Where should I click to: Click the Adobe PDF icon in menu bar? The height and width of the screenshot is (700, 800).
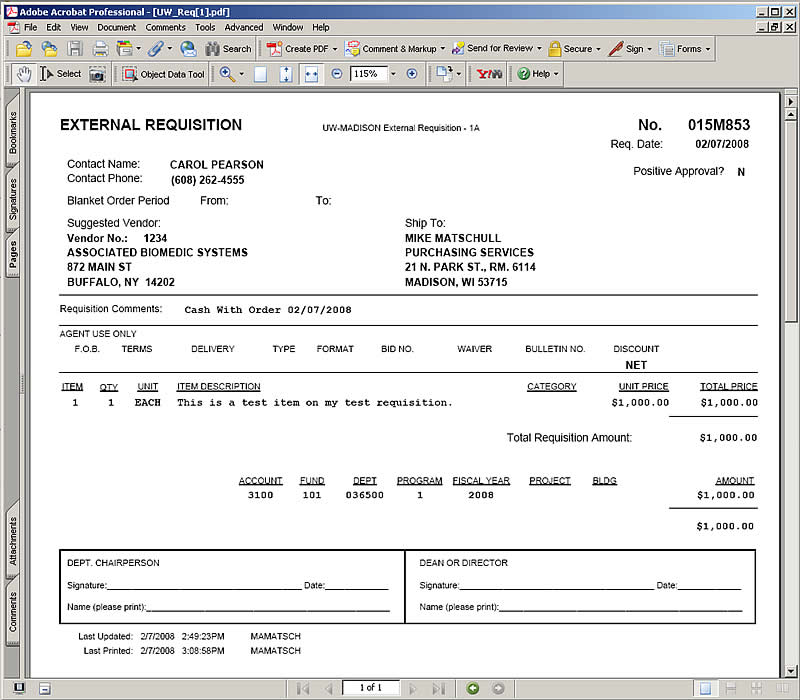click(x=13, y=28)
